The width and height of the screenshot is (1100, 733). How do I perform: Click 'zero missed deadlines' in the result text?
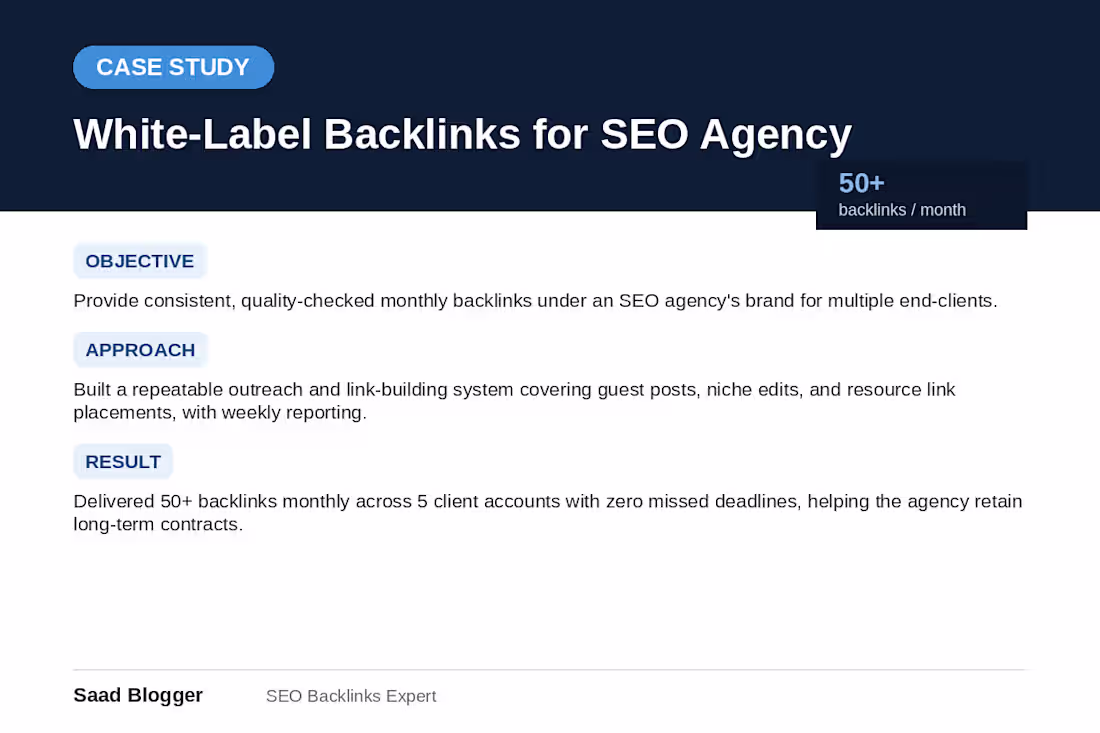tap(702, 502)
